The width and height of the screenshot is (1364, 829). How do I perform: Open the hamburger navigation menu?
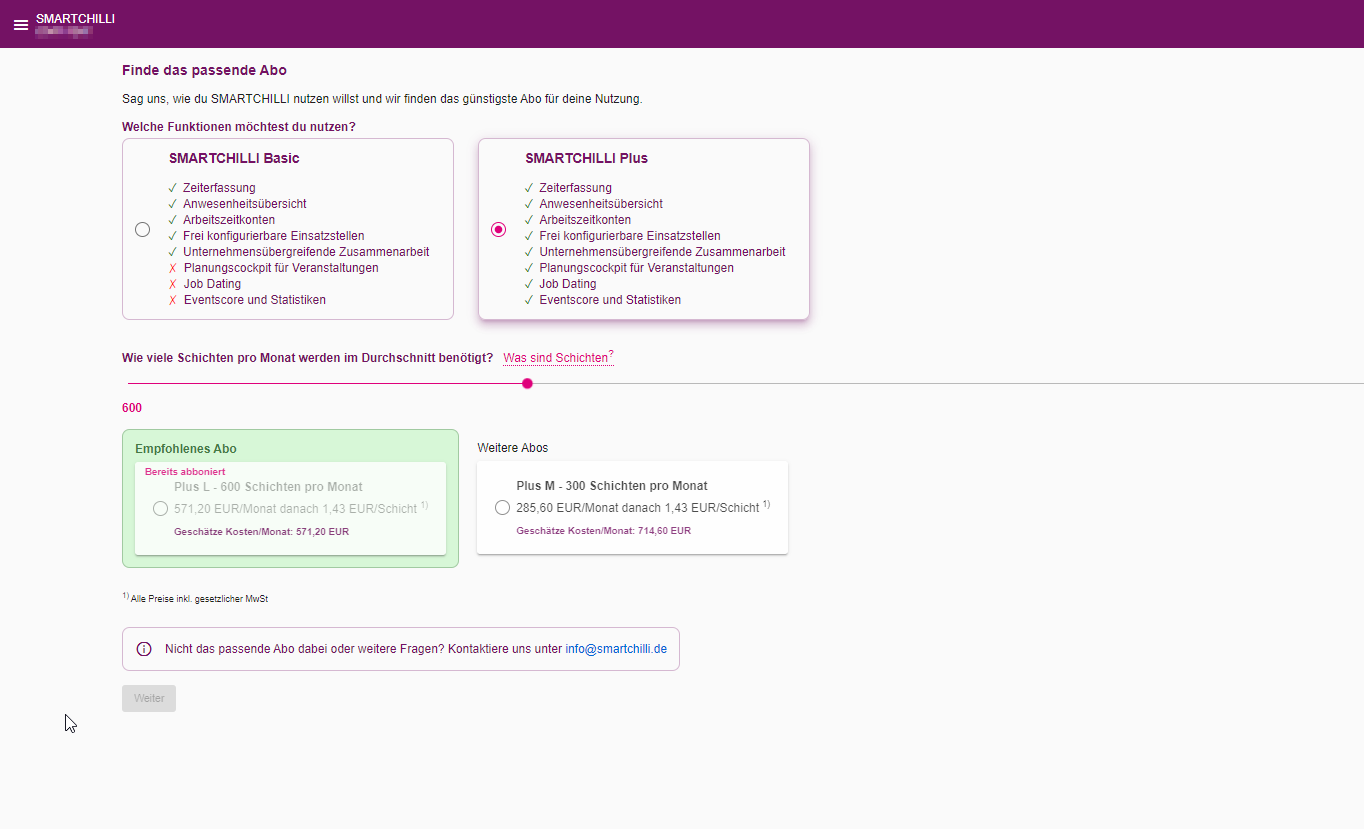[21, 25]
